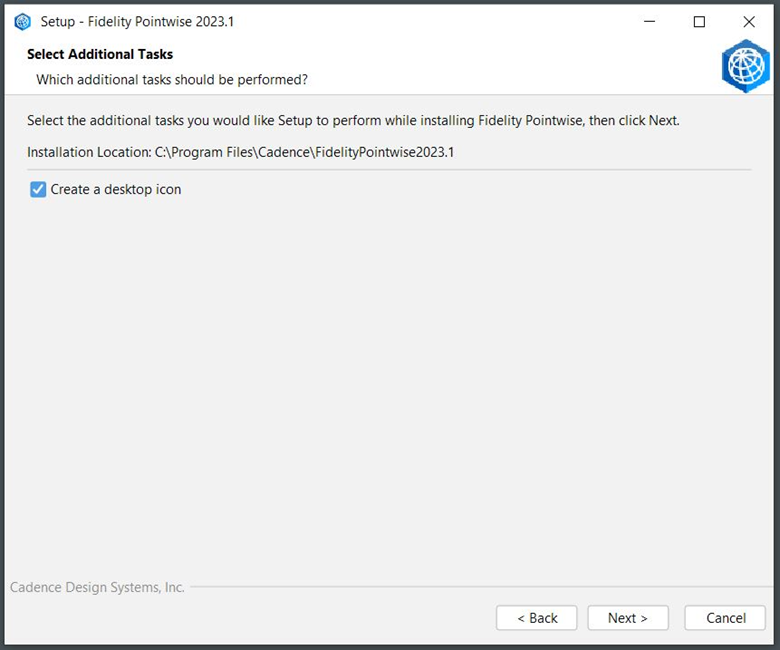The image size is (780, 650).
Task: Minimize the Setup window
Action: pyautogui.click(x=649, y=22)
